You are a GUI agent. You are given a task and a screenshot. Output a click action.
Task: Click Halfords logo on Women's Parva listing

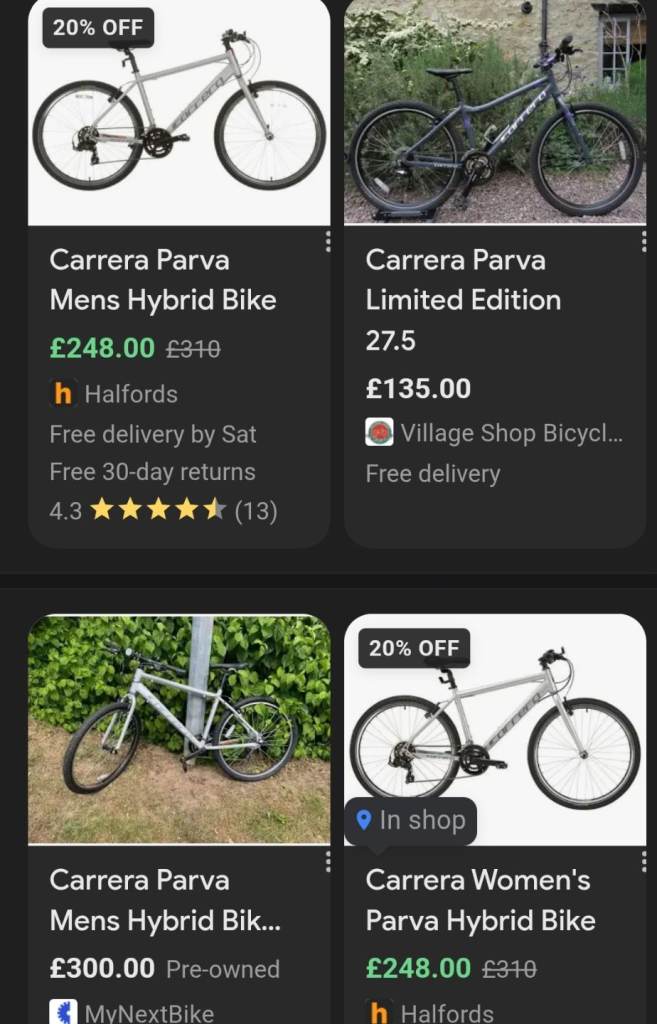point(379,1012)
